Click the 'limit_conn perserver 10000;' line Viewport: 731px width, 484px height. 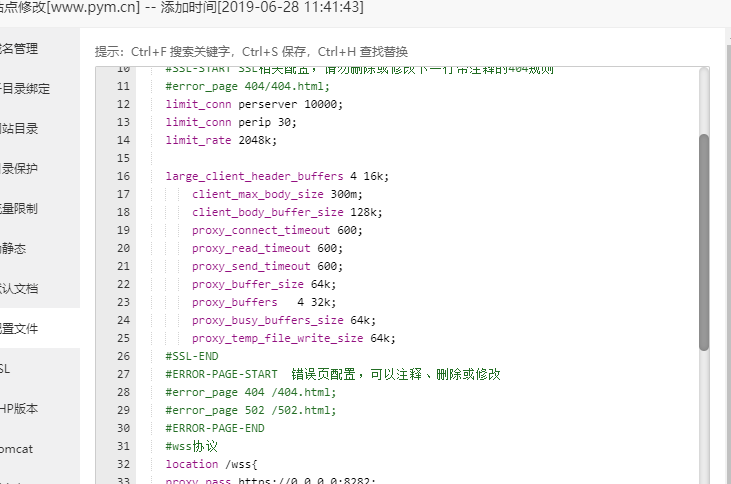(254, 104)
